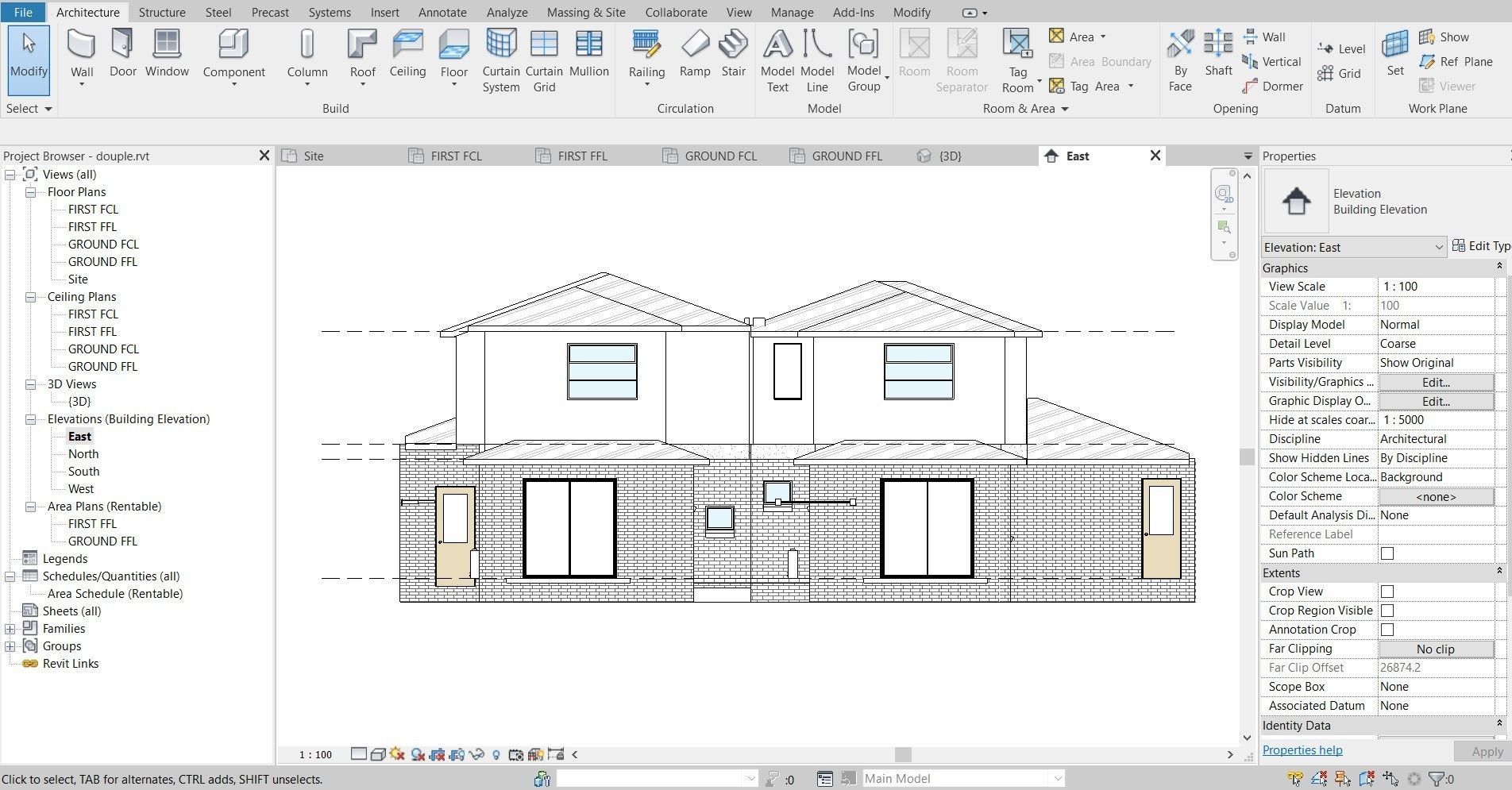Click the Edit Type button
Screen dimensions: 1512x790
[x=1482, y=246]
